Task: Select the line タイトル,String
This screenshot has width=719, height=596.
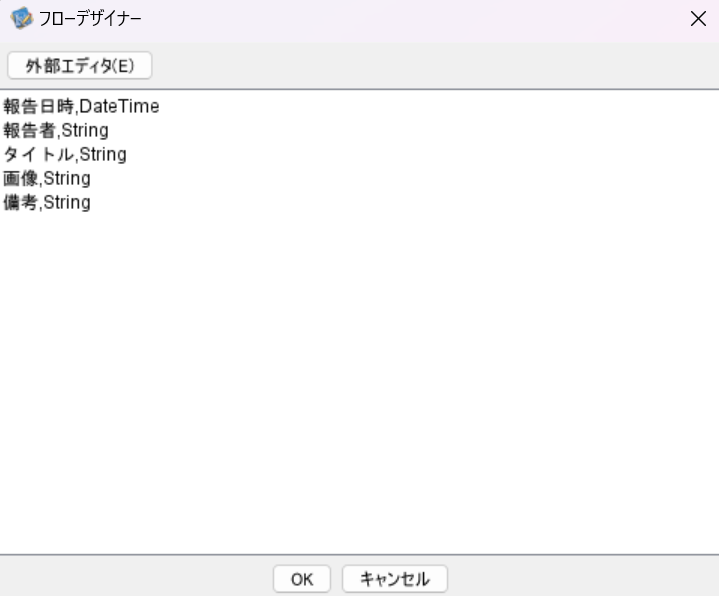Action: [65, 155]
